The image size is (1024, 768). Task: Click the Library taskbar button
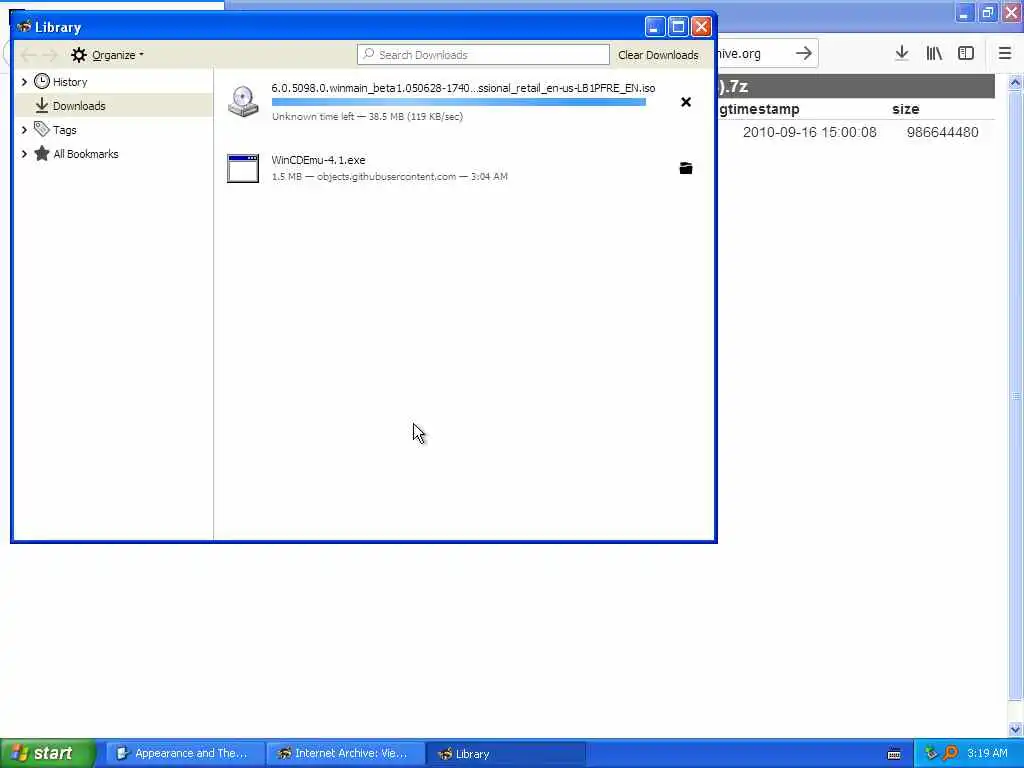coord(506,754)
